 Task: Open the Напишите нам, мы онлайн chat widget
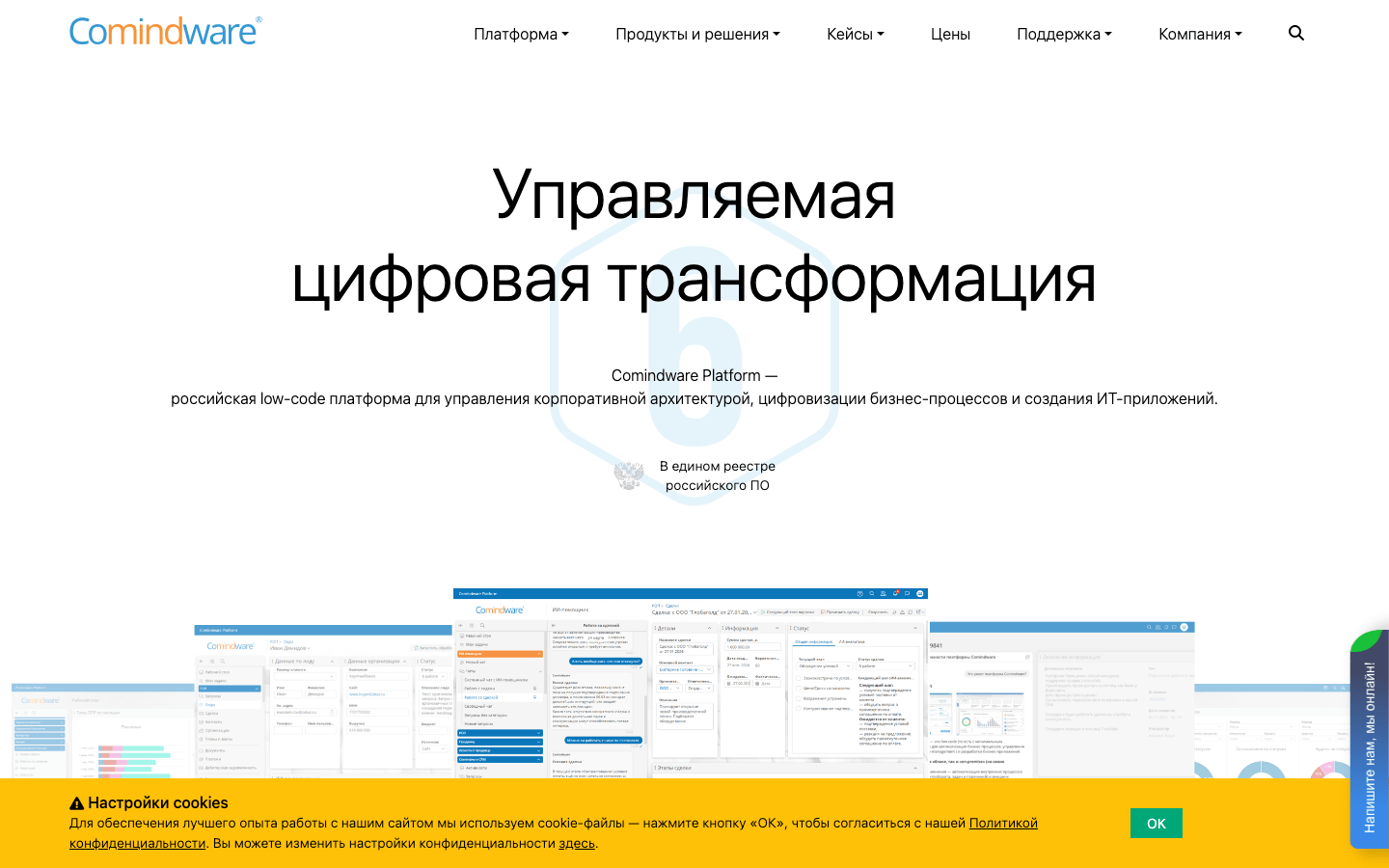pos(1370,741)
